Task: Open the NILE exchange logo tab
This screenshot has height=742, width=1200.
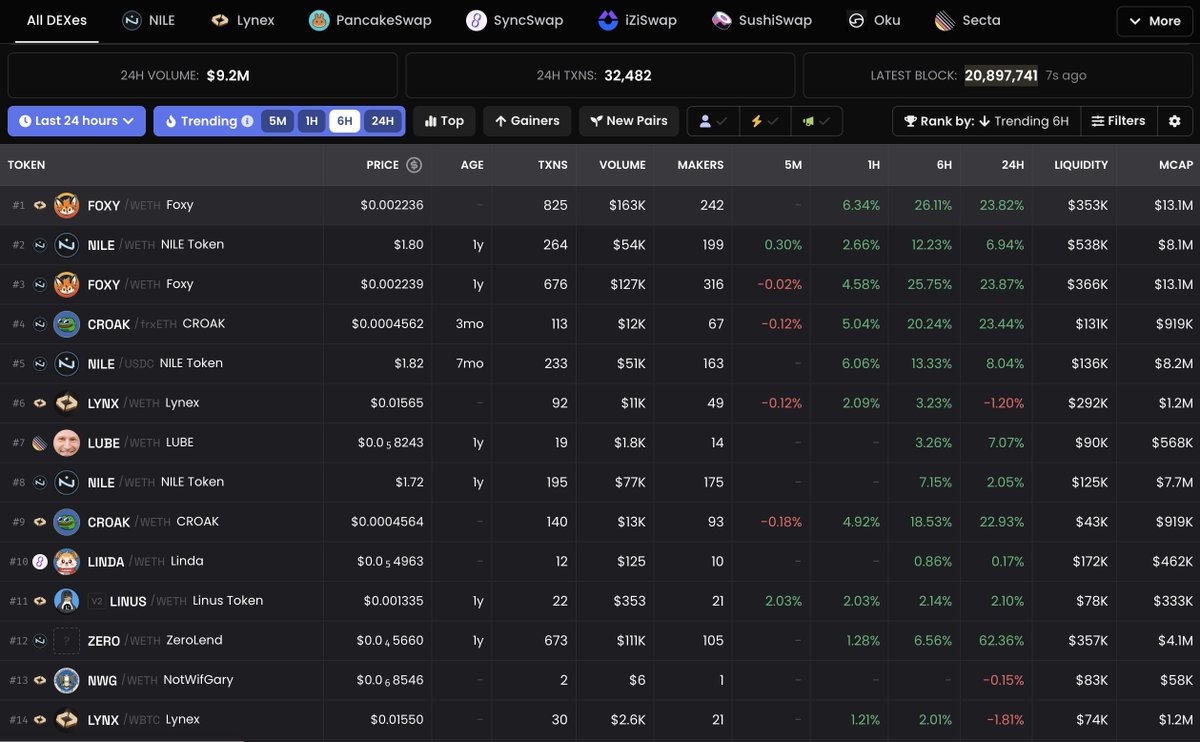Action: coord(131,20)
